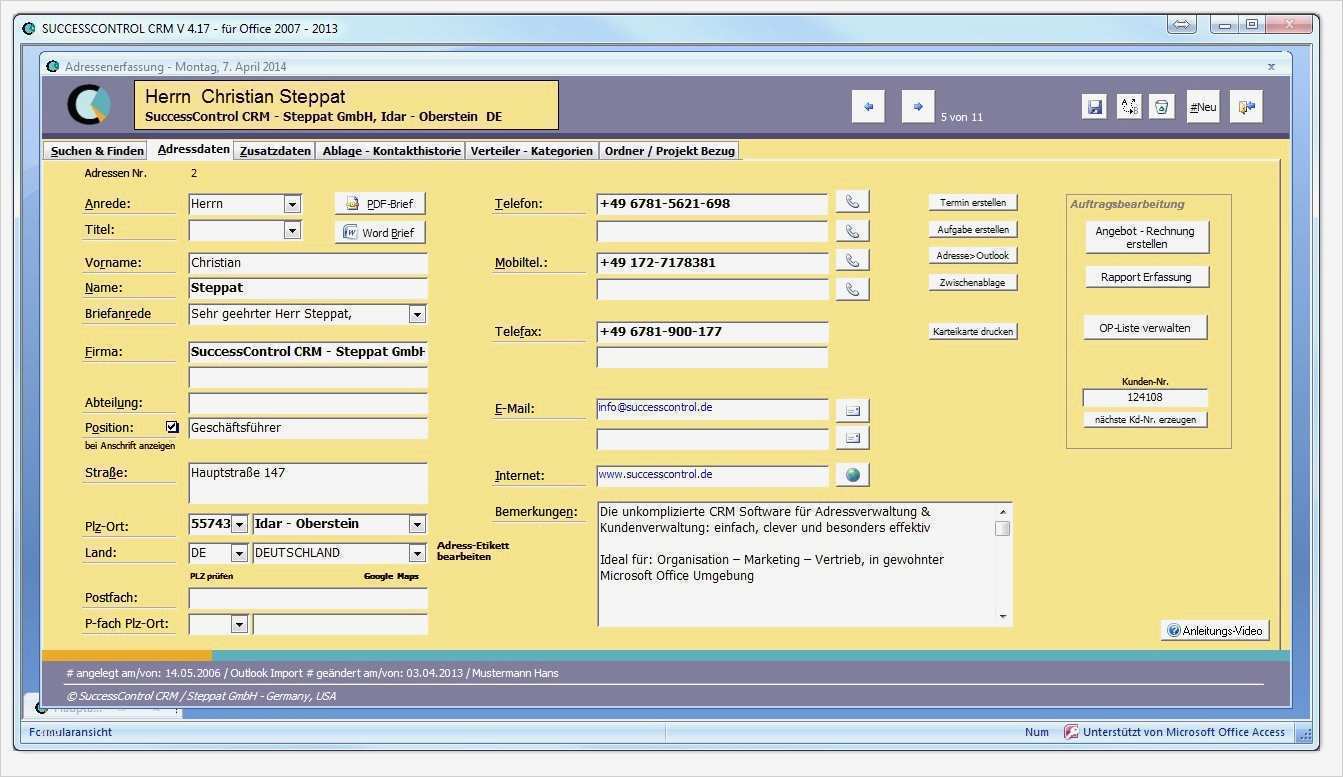
Task: Click the phone icon next to Mobiltel.
Action: pos(852,260)
